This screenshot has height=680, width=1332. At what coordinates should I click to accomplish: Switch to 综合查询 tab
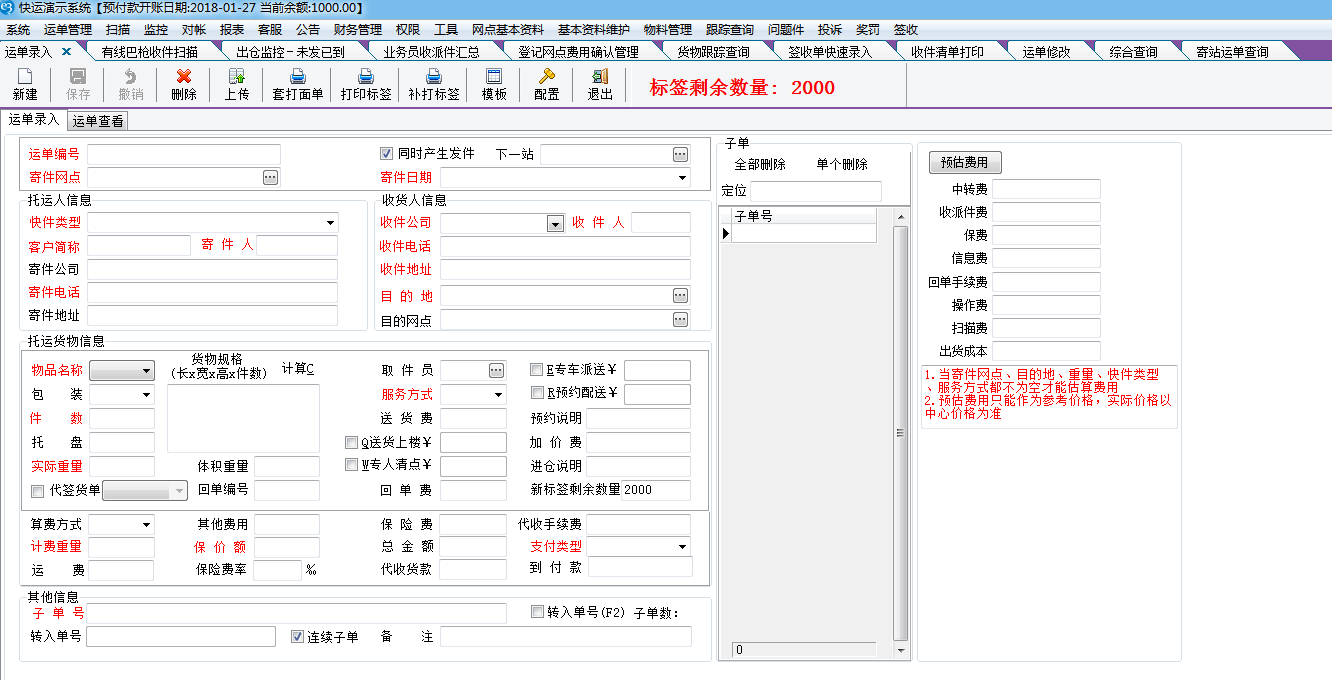(x=1133, y=52)
